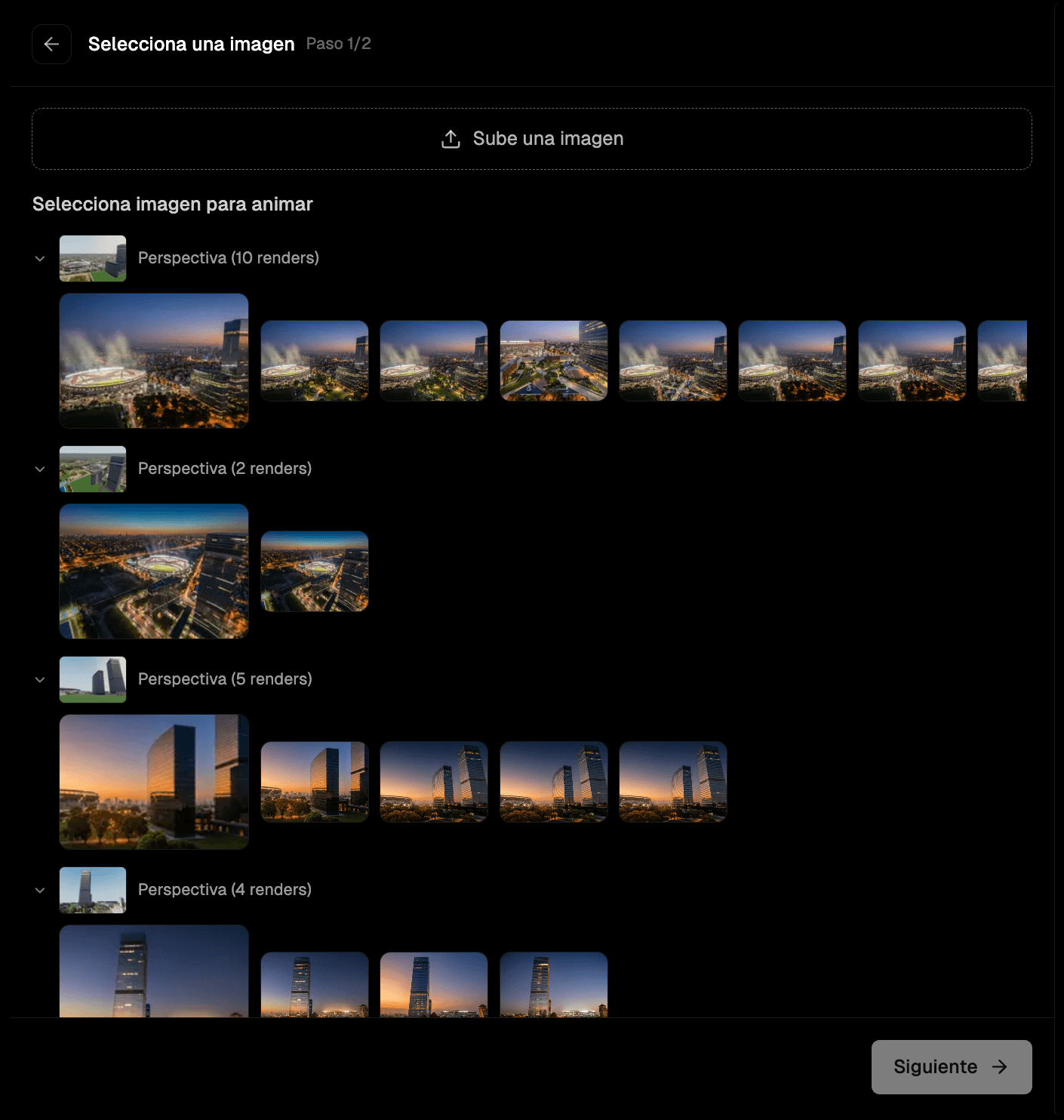Click the Perspectiva (5 renders) header thumbnail
Screen dimensions: 1064x1120
(93, 679)
